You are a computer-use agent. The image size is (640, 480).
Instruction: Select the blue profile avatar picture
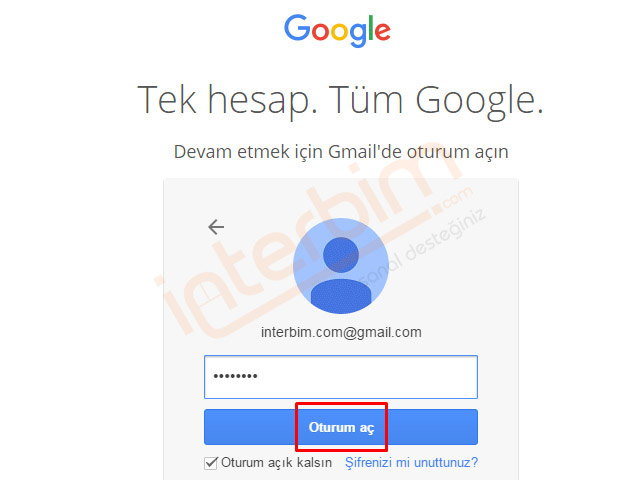341,266
